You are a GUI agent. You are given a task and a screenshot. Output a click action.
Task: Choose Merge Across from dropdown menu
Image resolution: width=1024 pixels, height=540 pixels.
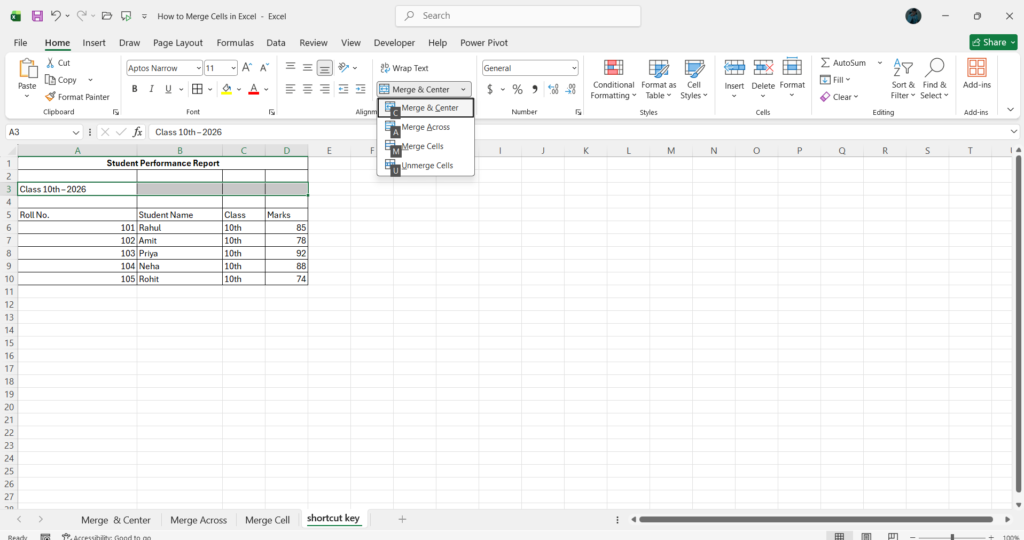pyautogui.click(x=426, y=127)
